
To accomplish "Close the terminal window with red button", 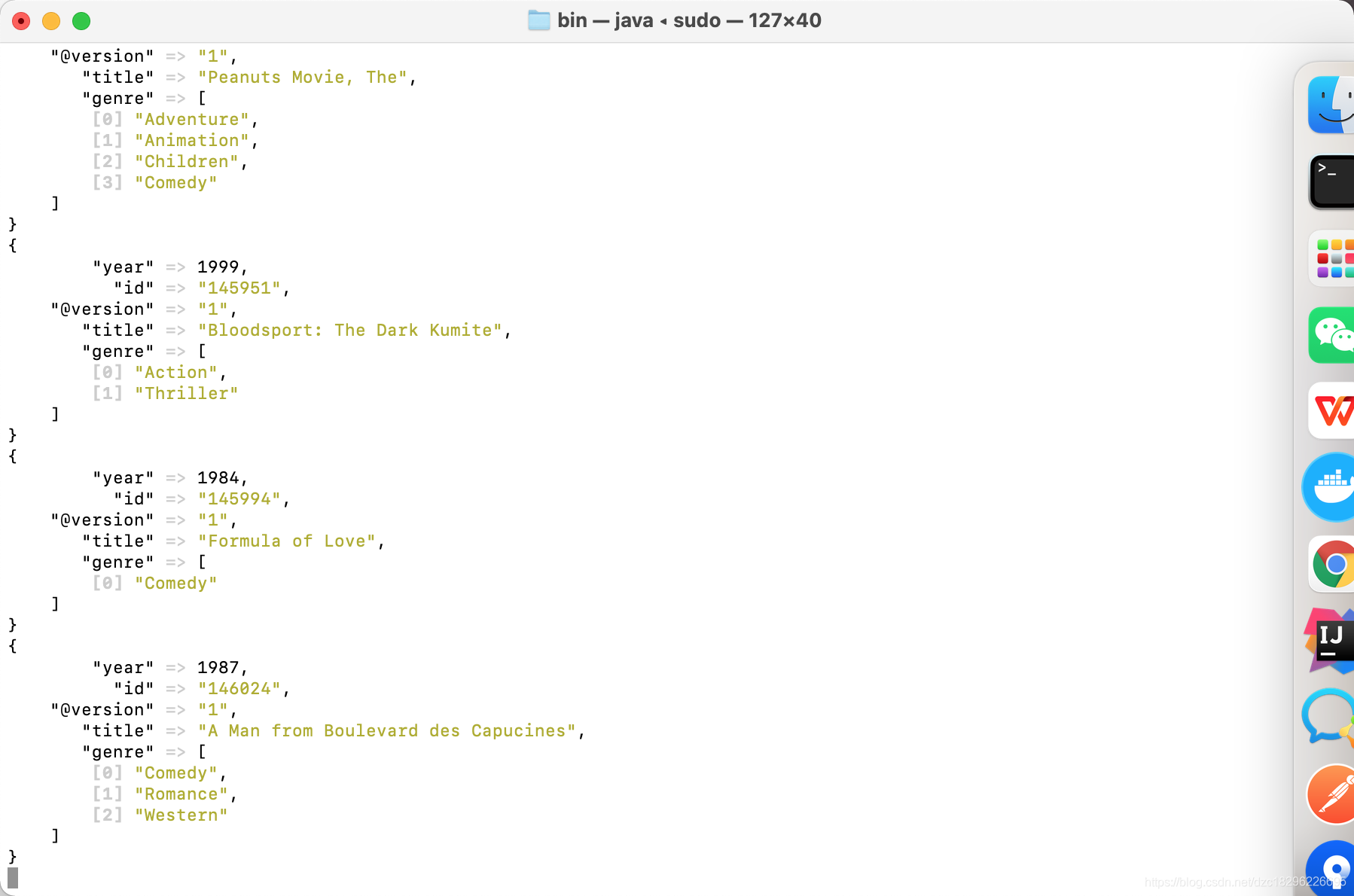I will [21, 21].
